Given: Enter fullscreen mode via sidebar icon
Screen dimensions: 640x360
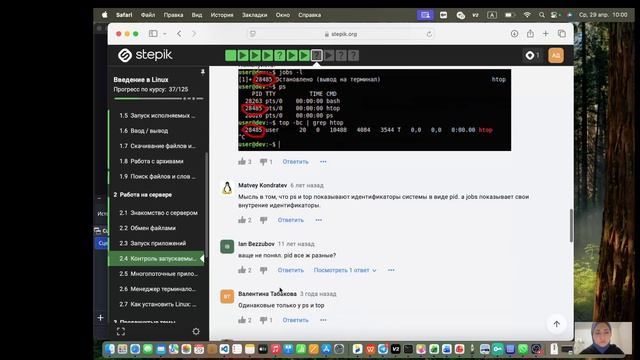Looking at the screenshot, I should point(121,331).
